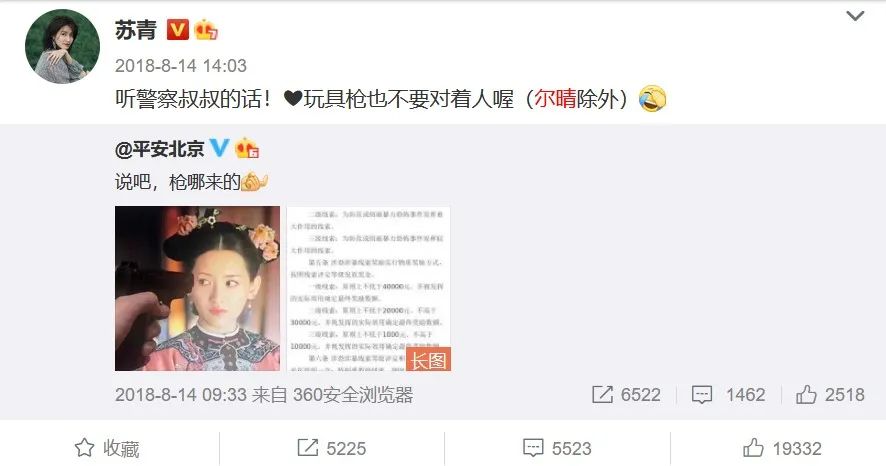
Task: Open the 360安全浏览器 source link
Action: point(353,394)
